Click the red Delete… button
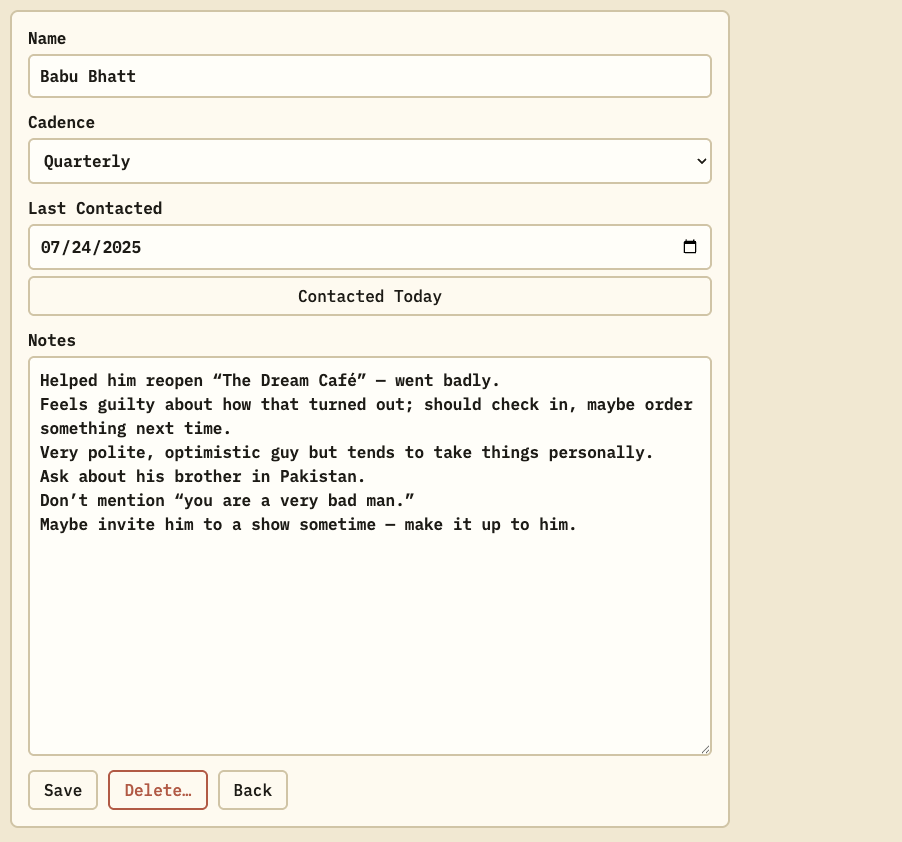Image resolution: width=902 pixels, height=842 pixels. pyautogui.click(x=158, y=790)
